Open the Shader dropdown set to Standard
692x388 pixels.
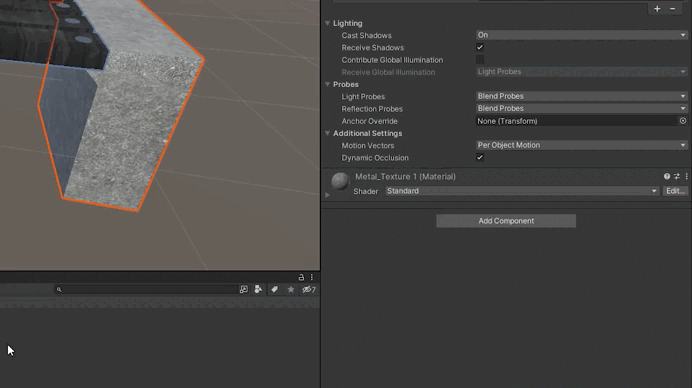[x=522, y=191]
